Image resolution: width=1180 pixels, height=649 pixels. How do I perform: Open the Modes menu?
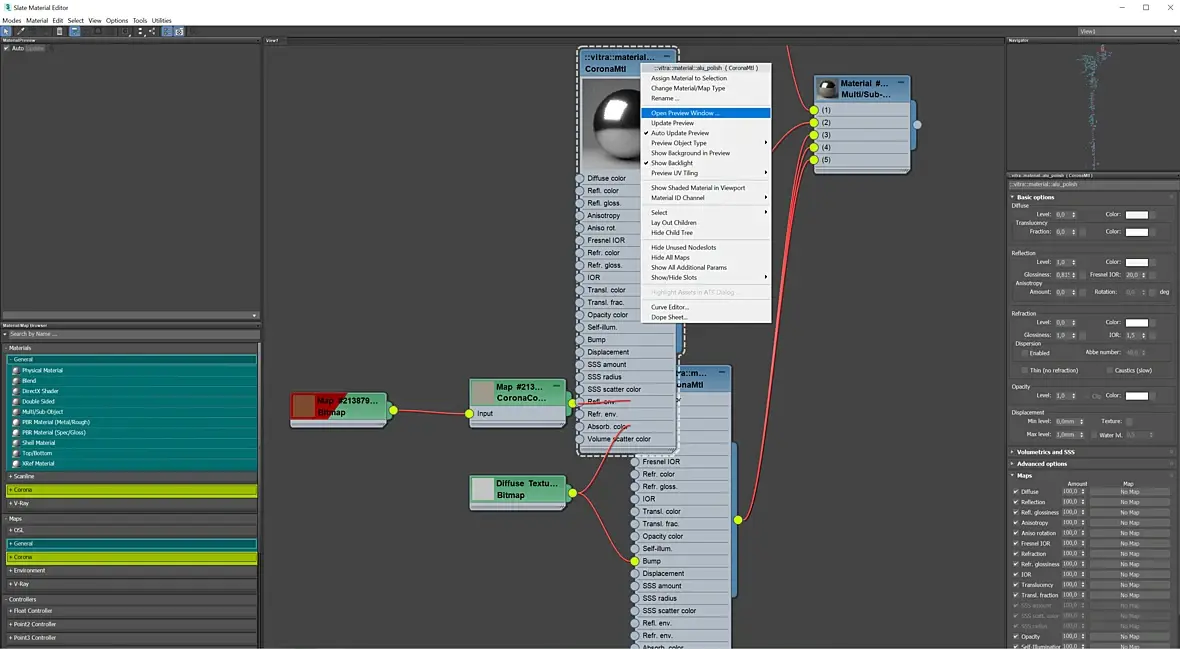click(11, 20)
